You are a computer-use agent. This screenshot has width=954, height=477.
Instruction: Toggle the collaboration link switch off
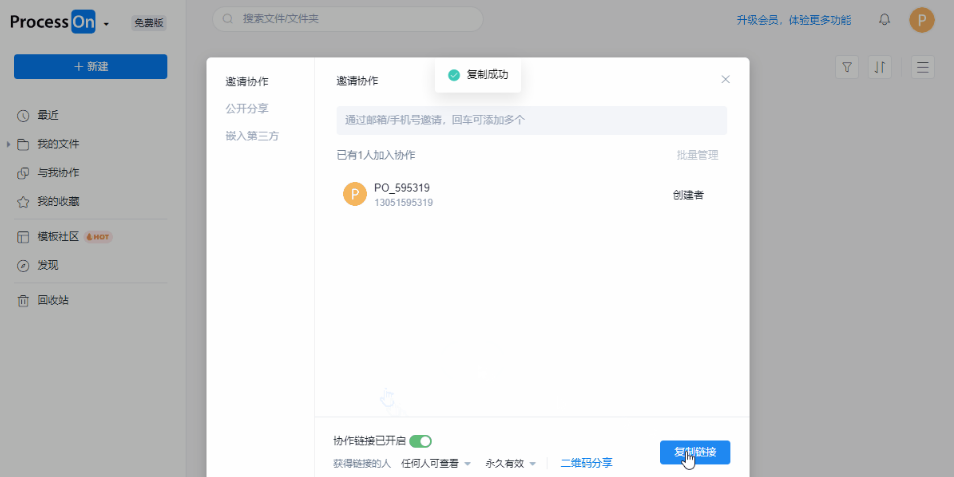(420, 441)
